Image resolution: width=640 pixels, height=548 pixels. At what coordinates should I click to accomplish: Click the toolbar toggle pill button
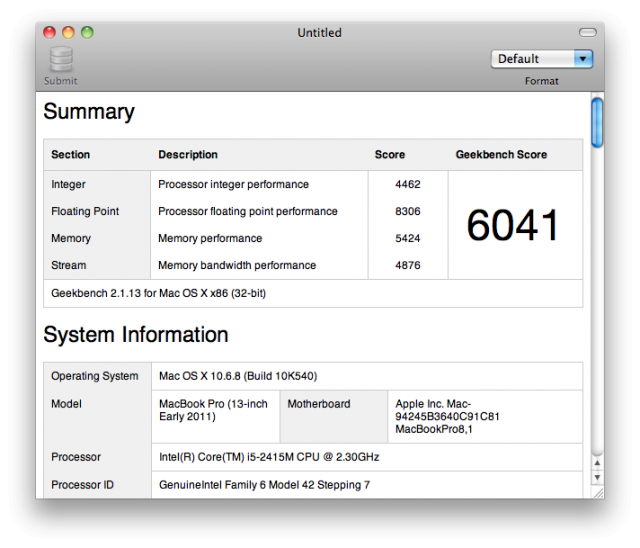pyautogui.click(x=587, y=33)
